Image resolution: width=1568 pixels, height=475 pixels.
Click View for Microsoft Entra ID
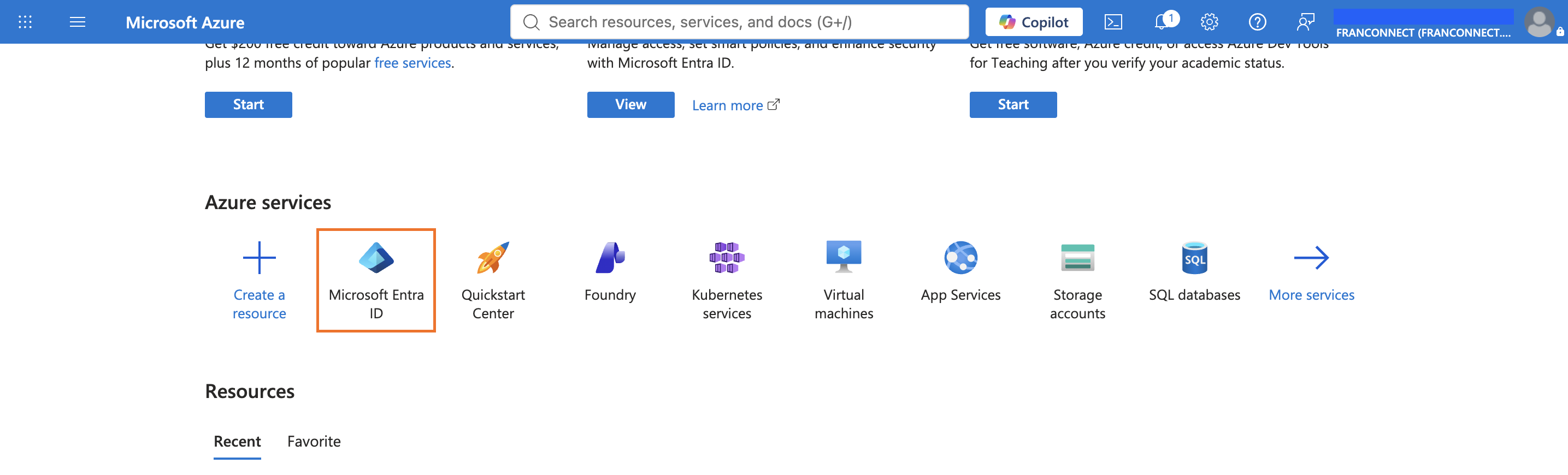[x=630, y=105]
